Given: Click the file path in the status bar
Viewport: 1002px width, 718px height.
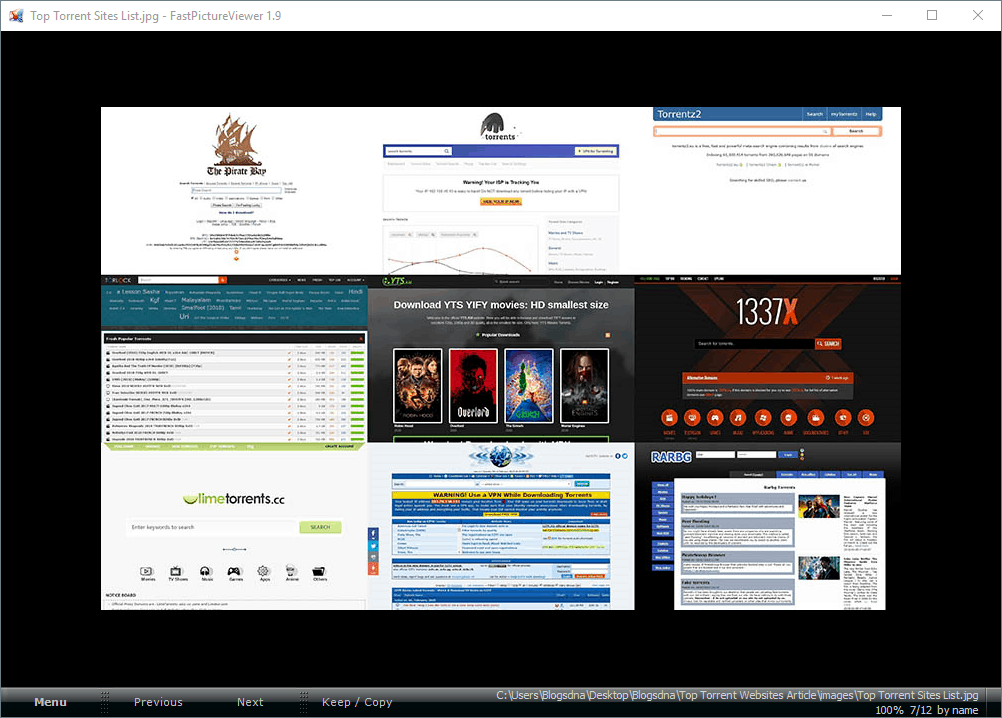Looking at the screenshot, I should coord(737,695).
